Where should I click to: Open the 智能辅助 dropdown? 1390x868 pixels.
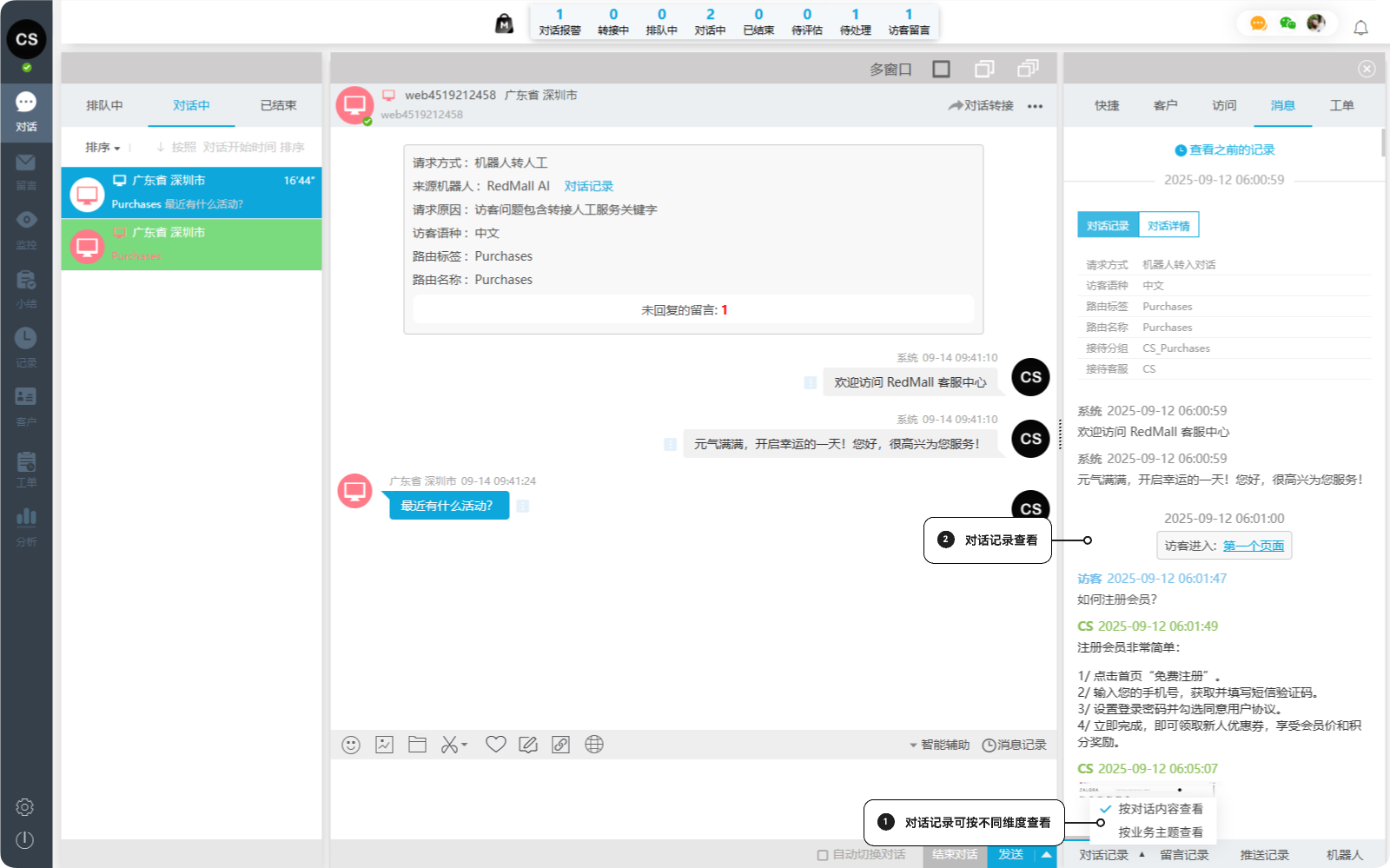(x=939, y=745)
